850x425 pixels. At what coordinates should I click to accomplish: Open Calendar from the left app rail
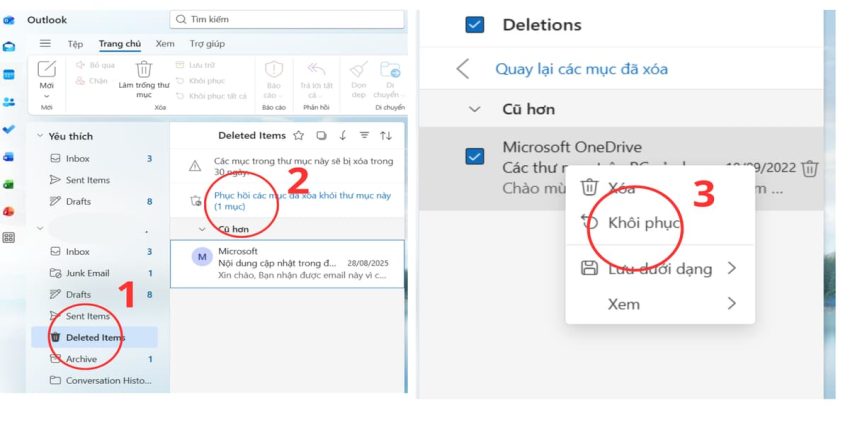(9, 74)
